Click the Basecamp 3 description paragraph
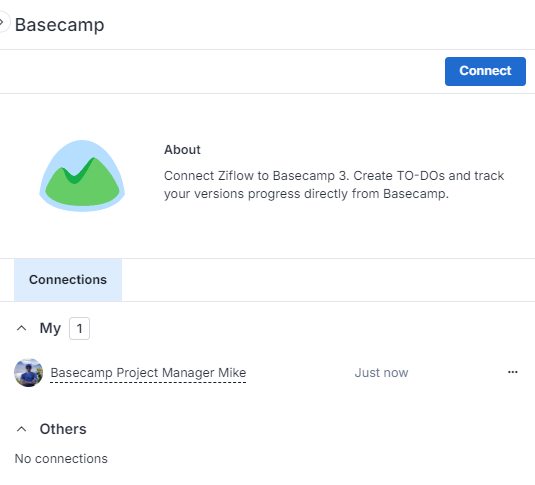The image size is (535, 485). click(x=334, y=185)
